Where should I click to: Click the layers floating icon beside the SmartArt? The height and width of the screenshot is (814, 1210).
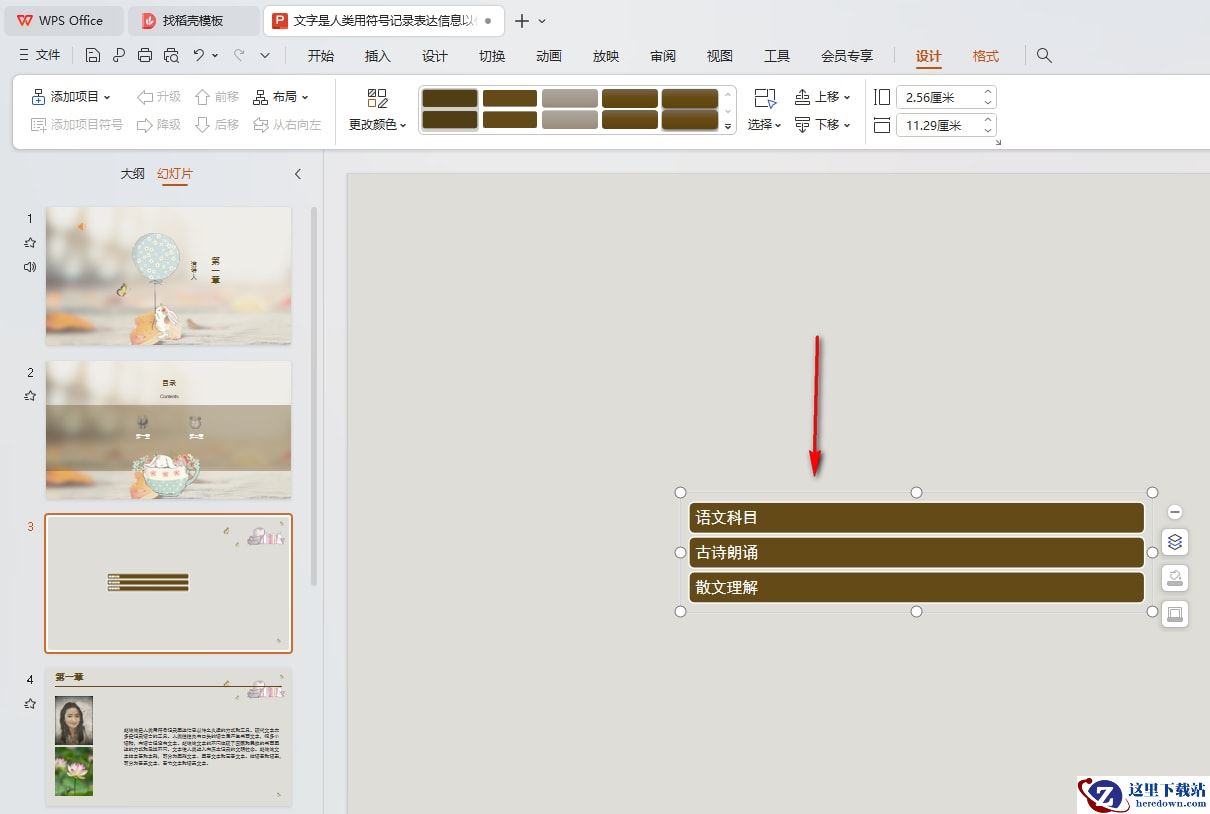[1175, 542]
